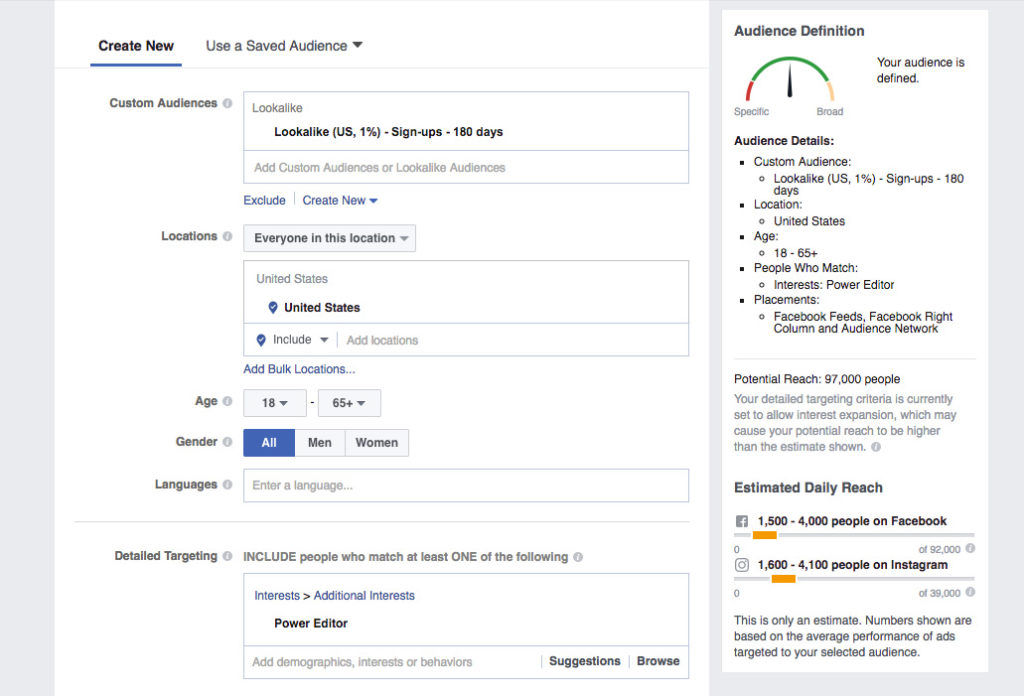Click 'Potential Reach: 97,000 people' text

pos(817,379)
